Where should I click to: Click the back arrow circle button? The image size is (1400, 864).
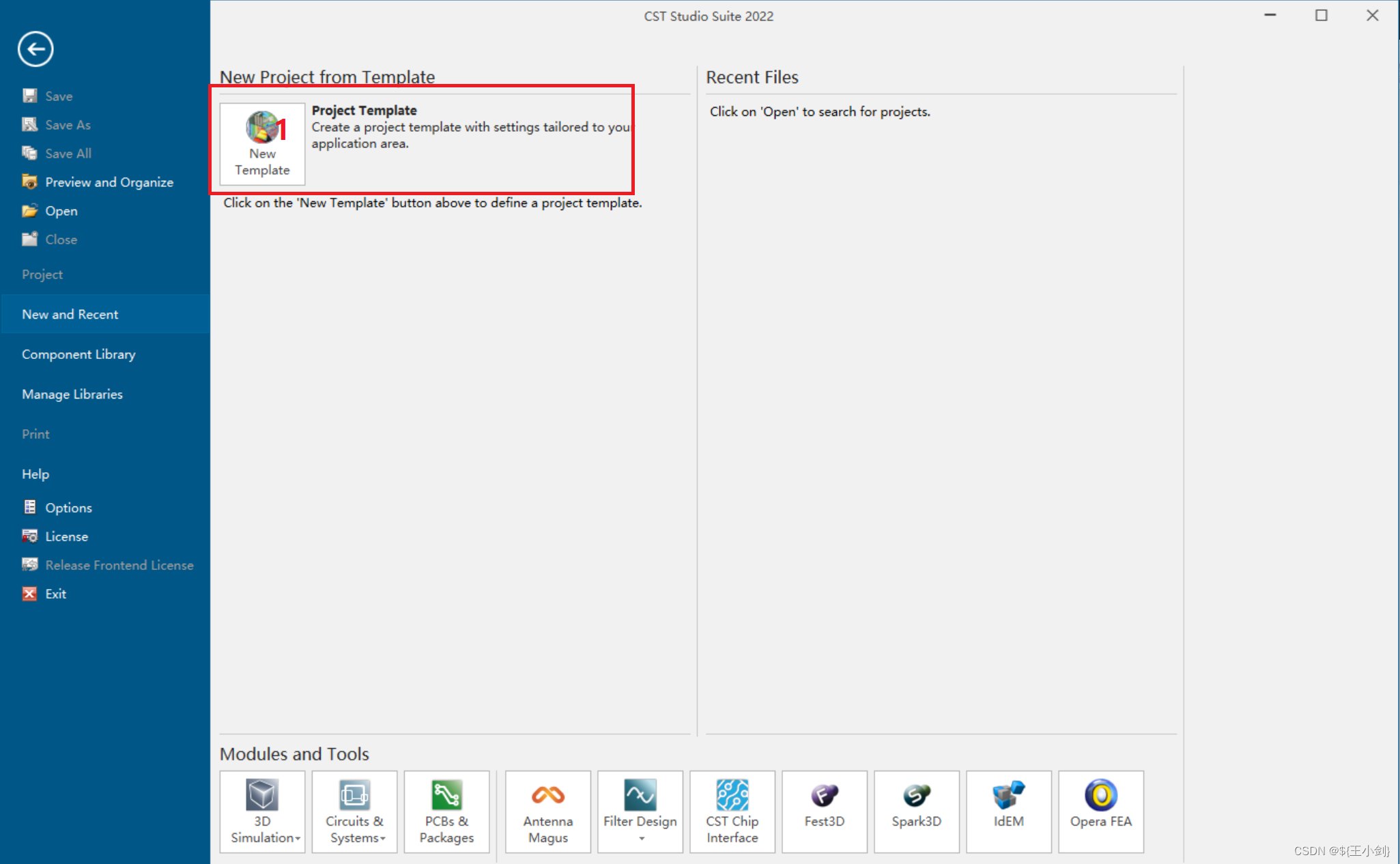[x=35, y=49]
